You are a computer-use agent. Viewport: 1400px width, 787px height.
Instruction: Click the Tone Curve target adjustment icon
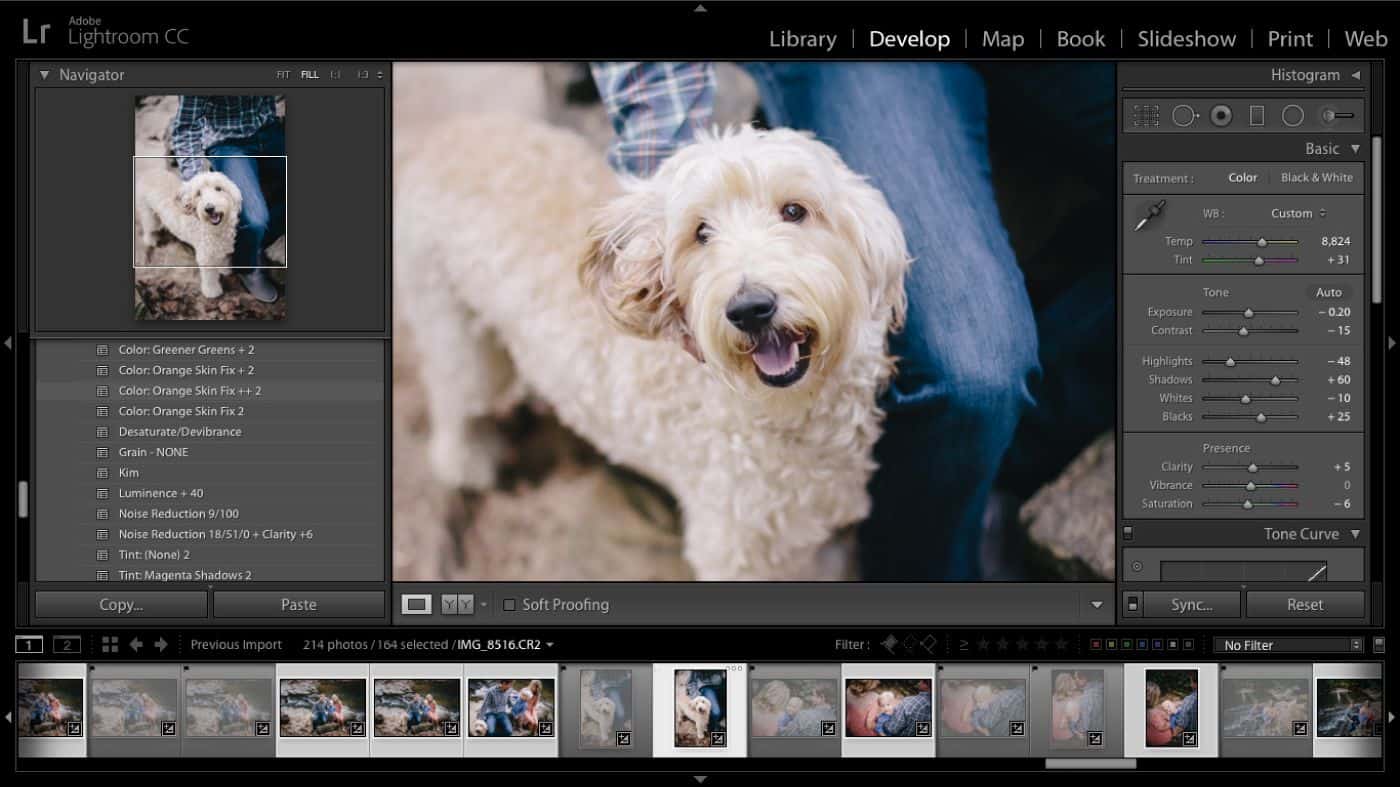1137,566
